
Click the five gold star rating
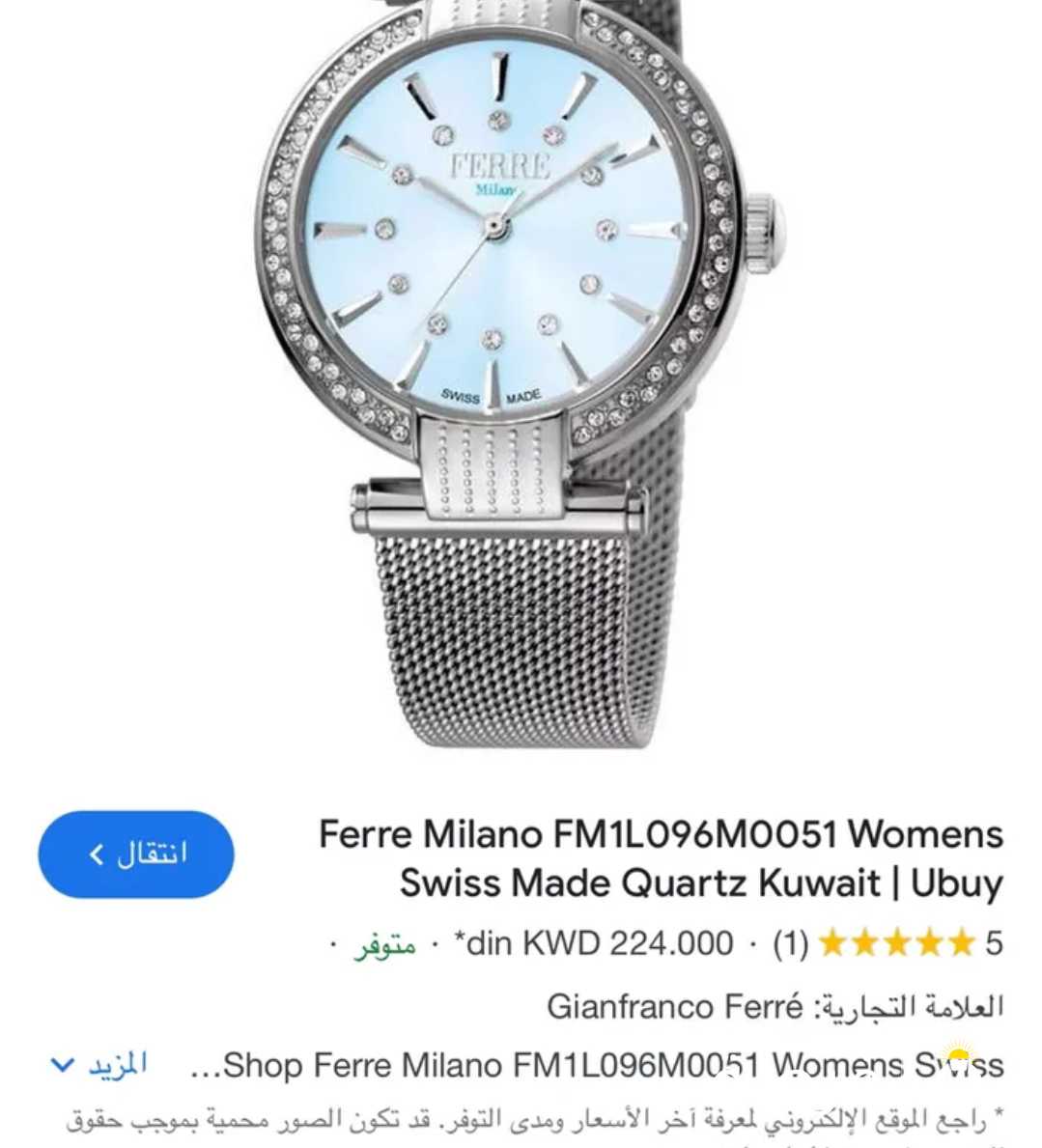coord(897,942)
